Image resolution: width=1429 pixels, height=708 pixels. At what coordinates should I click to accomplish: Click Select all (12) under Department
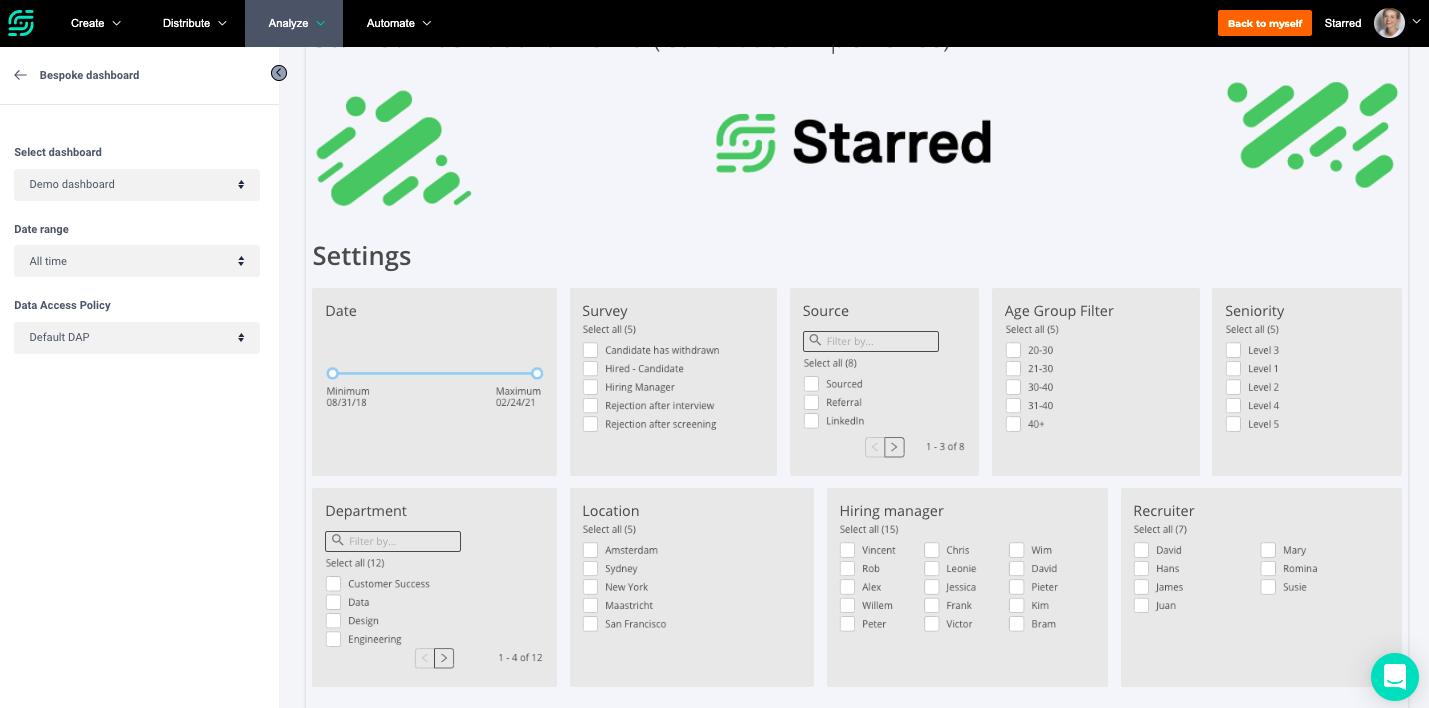(355, 564)
